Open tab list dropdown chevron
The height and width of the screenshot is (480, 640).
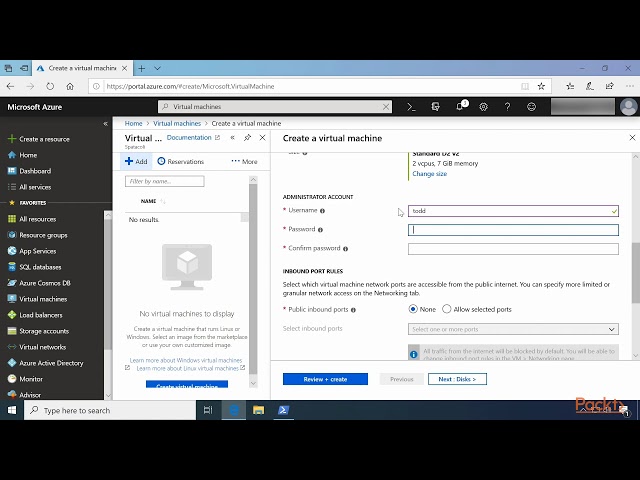[x=158, y=68]
